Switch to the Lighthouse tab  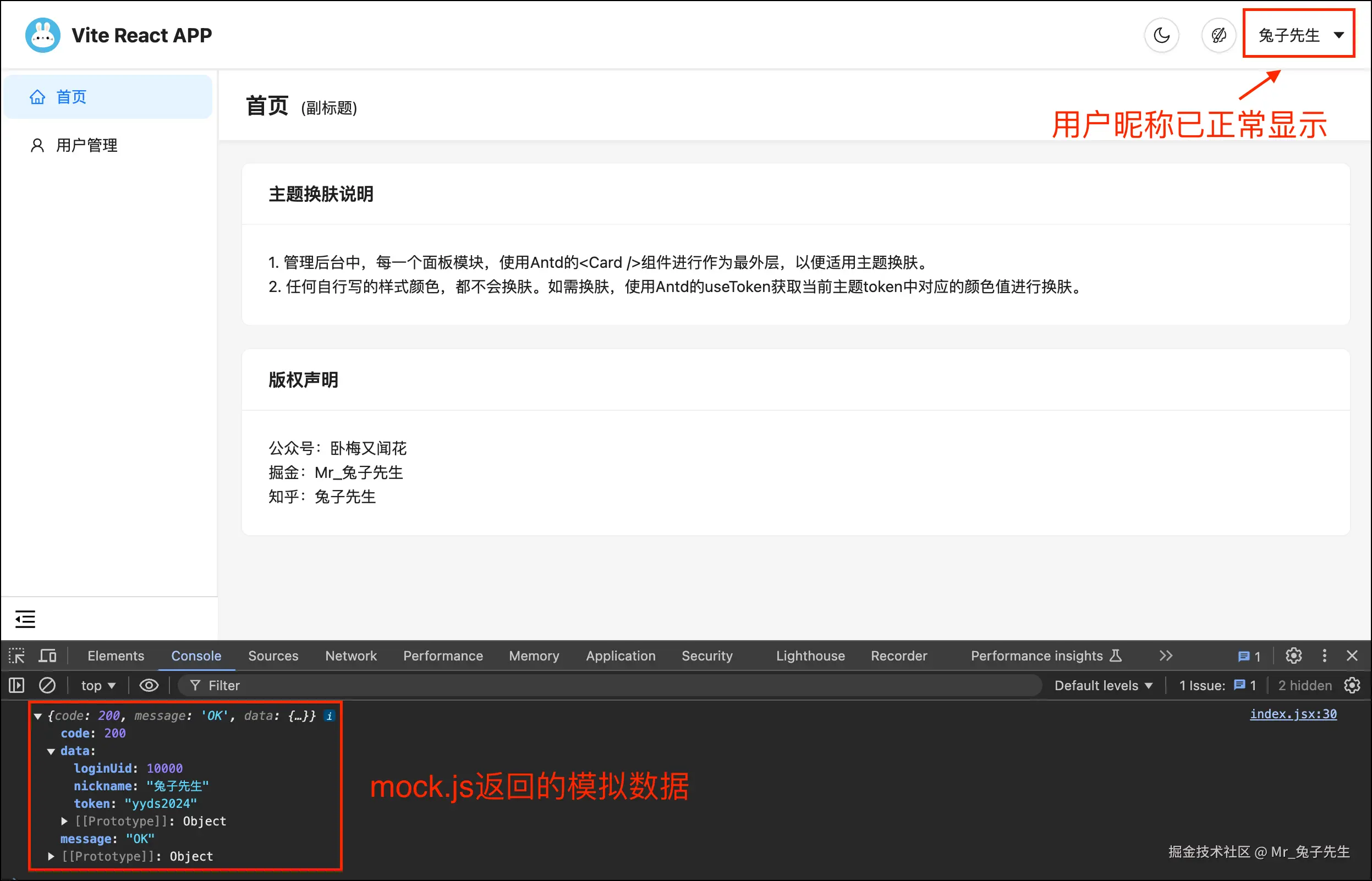tap(810, 656)
